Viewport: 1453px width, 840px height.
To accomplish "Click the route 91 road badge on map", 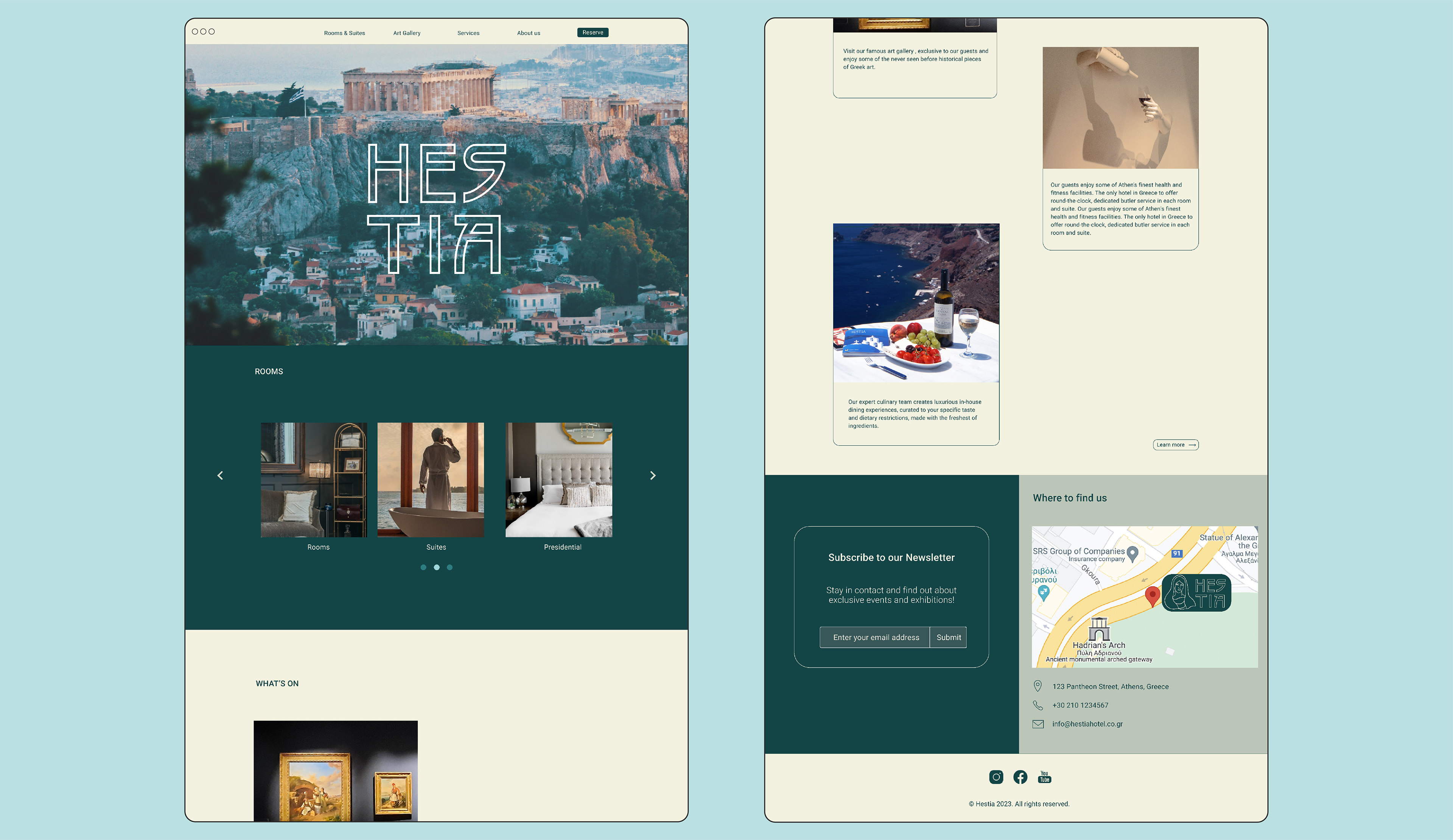I will click(1177, 554).
